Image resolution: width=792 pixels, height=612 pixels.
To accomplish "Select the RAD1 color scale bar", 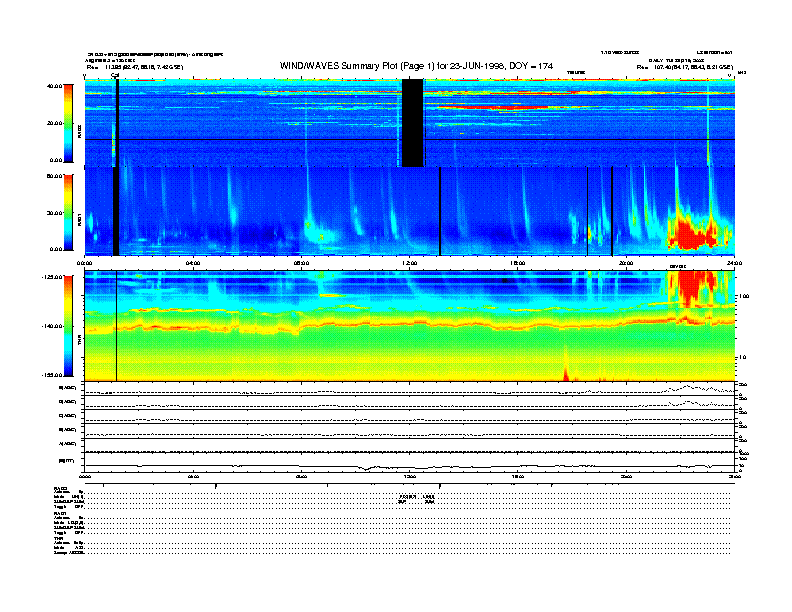I will click(x=68, y=213).
